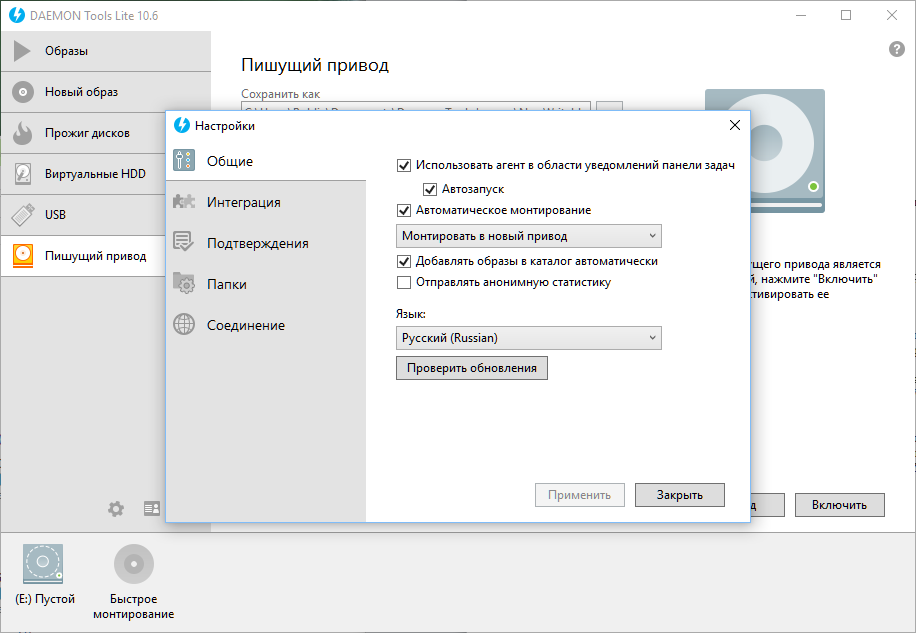Image resolution: width=916 pixels, height=633 pixels.
Task: Click the Пишущий привод page heading
Action: 315,65
